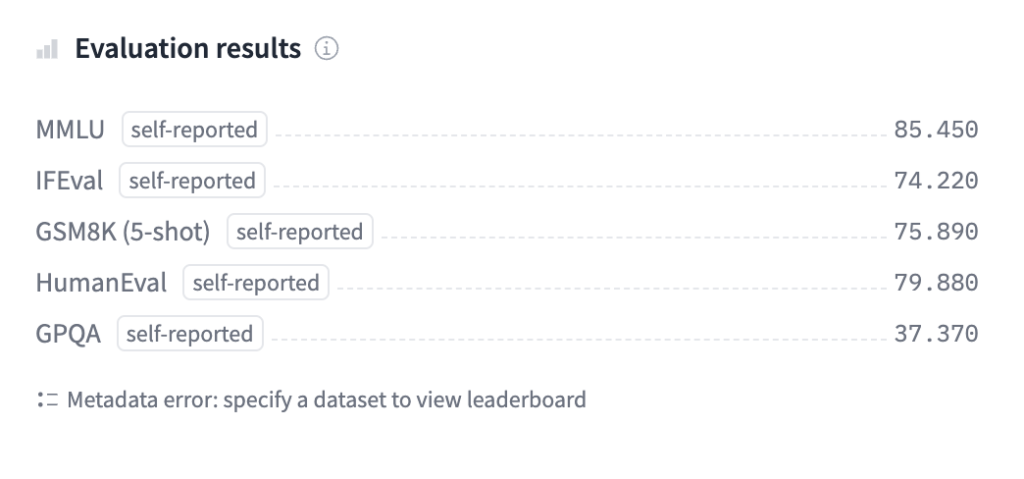
Task: Open the GSM8K (5-shot) metric label
Action: click(123, 232)
